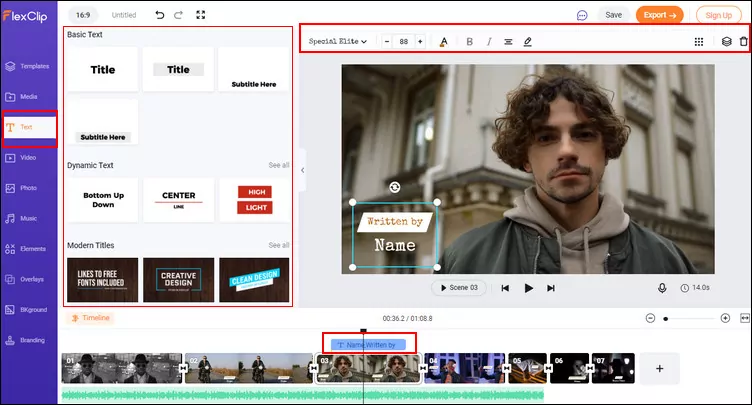Record a voiceover with microphone icon
Screen dimensions: 752x405
pyautogui.click(x=662, y=288)
